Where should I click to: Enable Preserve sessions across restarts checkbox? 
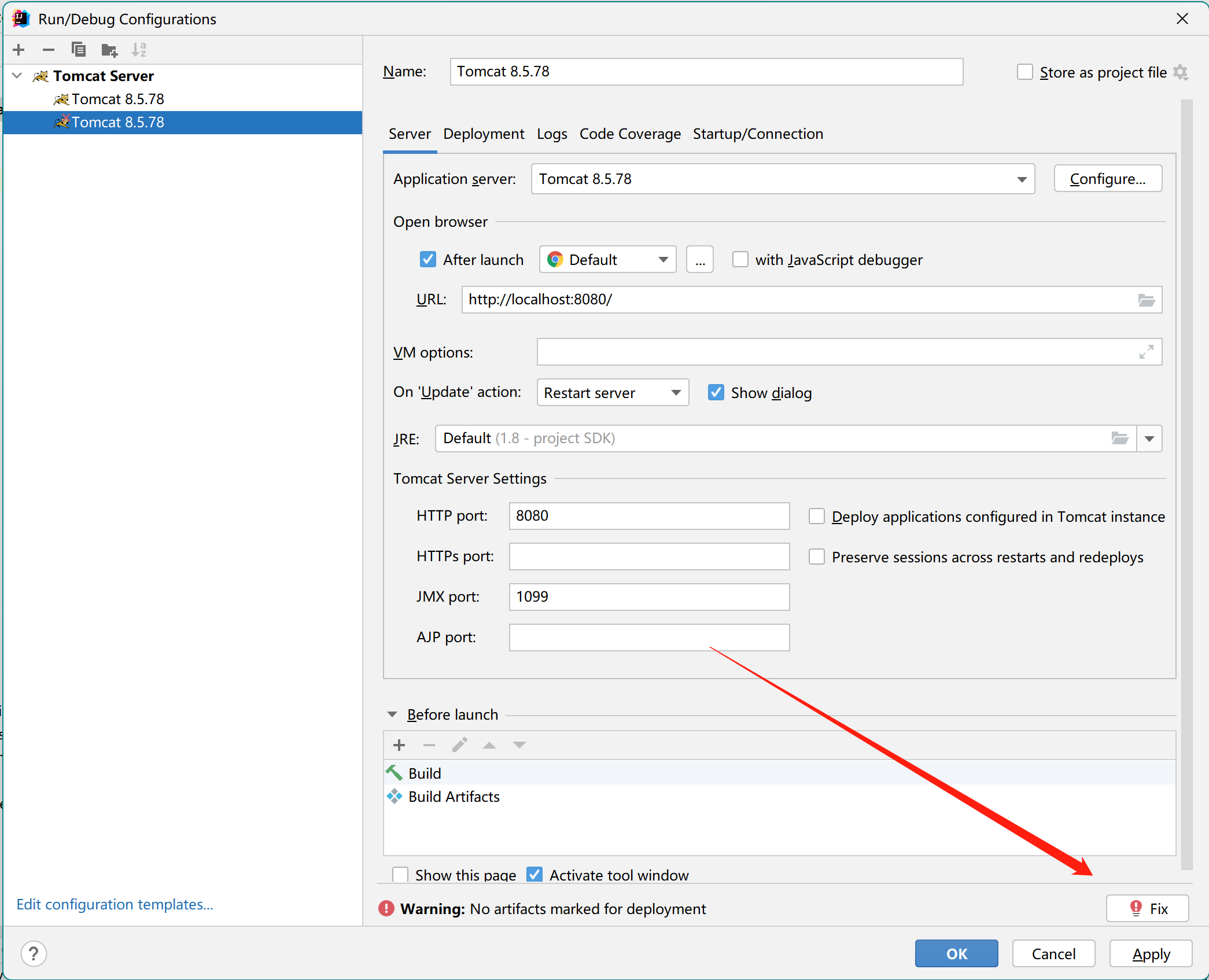[816, 557]
